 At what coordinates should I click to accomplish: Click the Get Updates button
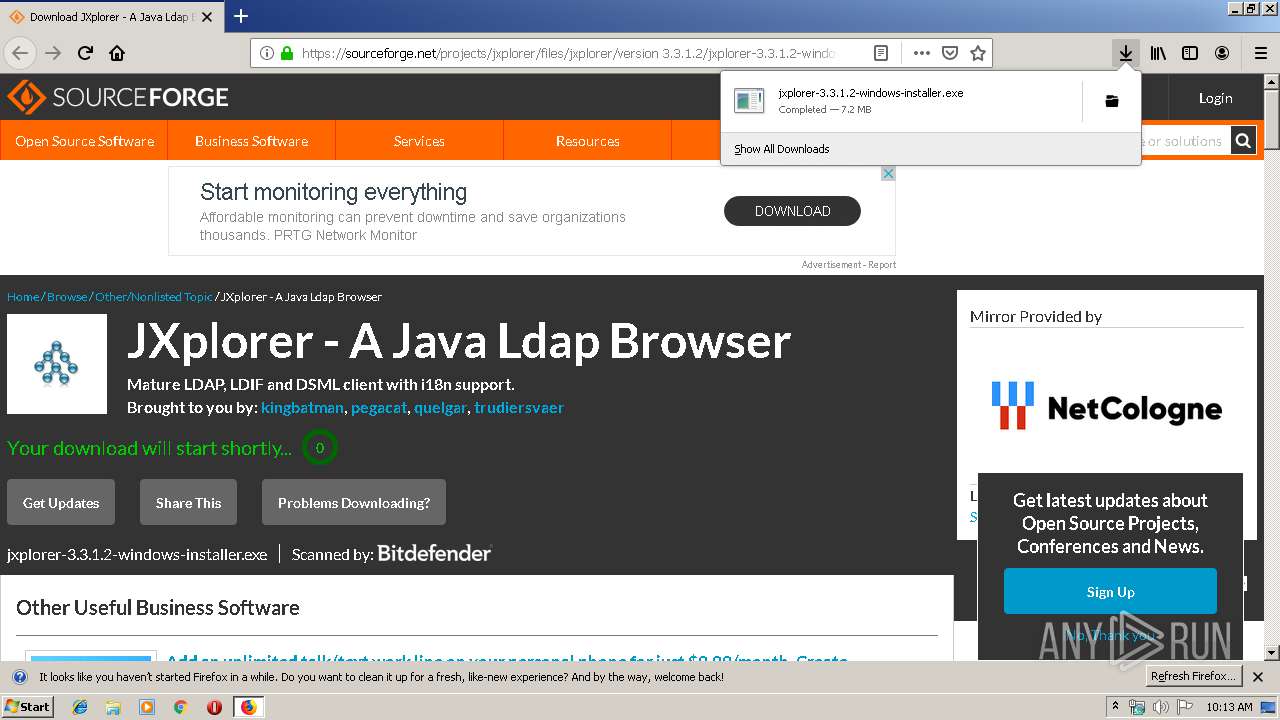61,502
